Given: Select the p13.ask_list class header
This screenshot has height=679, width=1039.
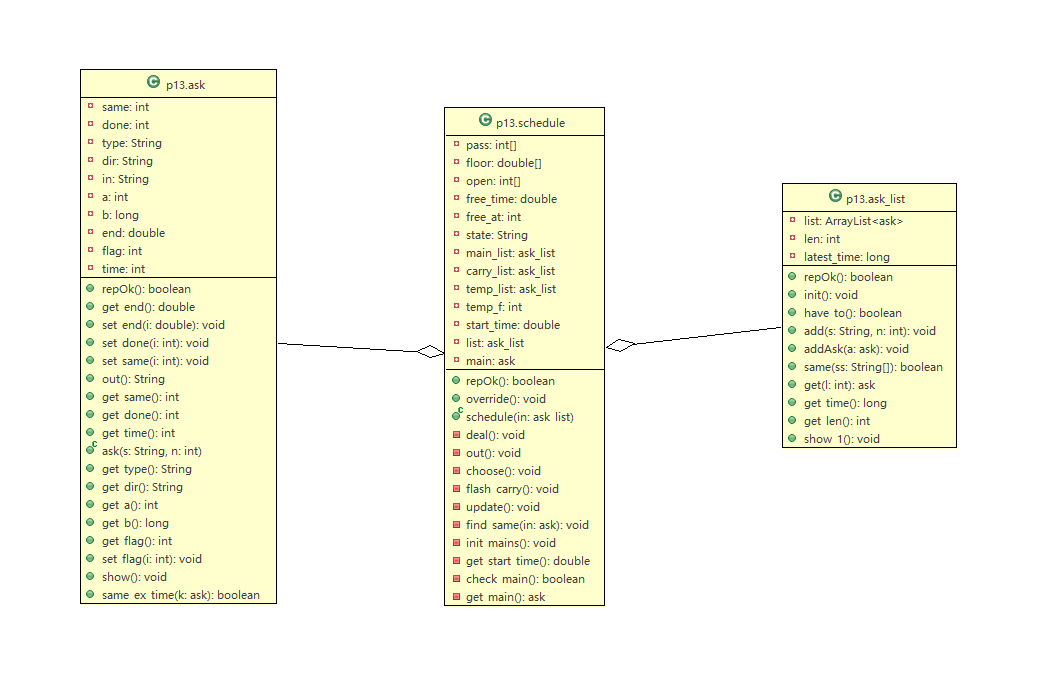Looking at the screenshot, I should point(875,199).
